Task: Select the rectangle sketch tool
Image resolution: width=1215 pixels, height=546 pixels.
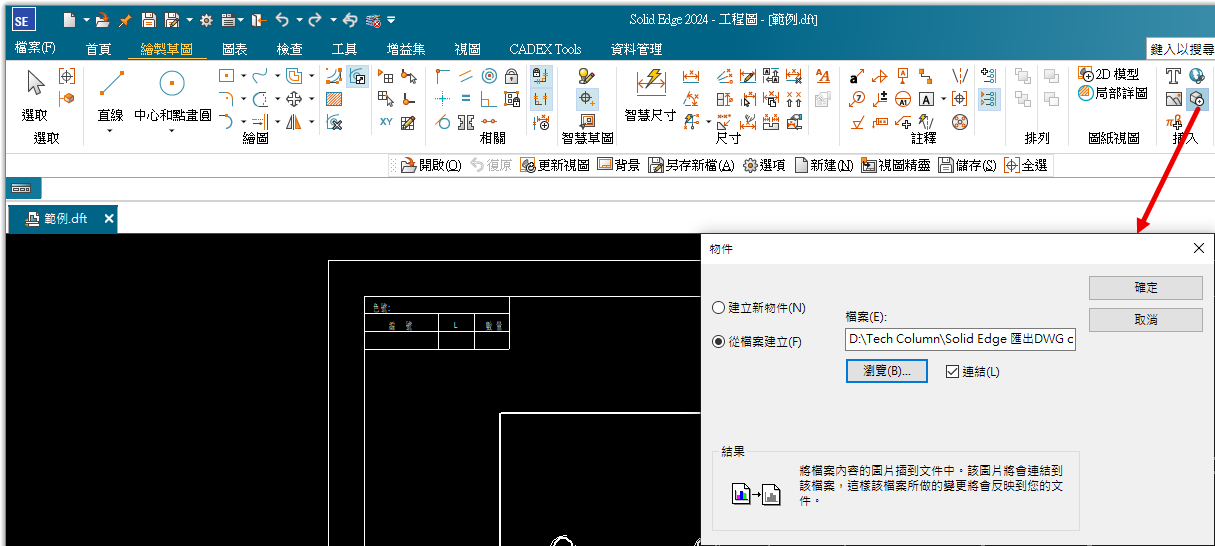Action: (226, 75)
